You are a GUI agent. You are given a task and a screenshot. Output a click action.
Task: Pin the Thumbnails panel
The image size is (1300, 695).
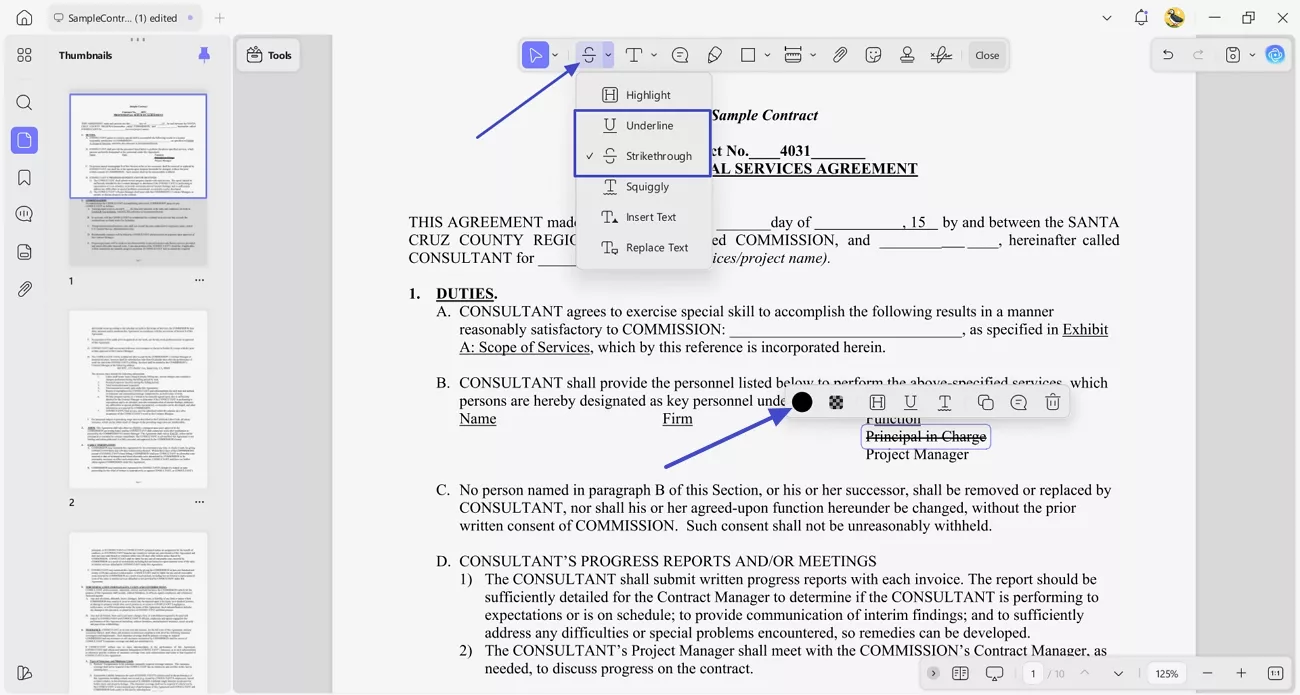(204, 55)
